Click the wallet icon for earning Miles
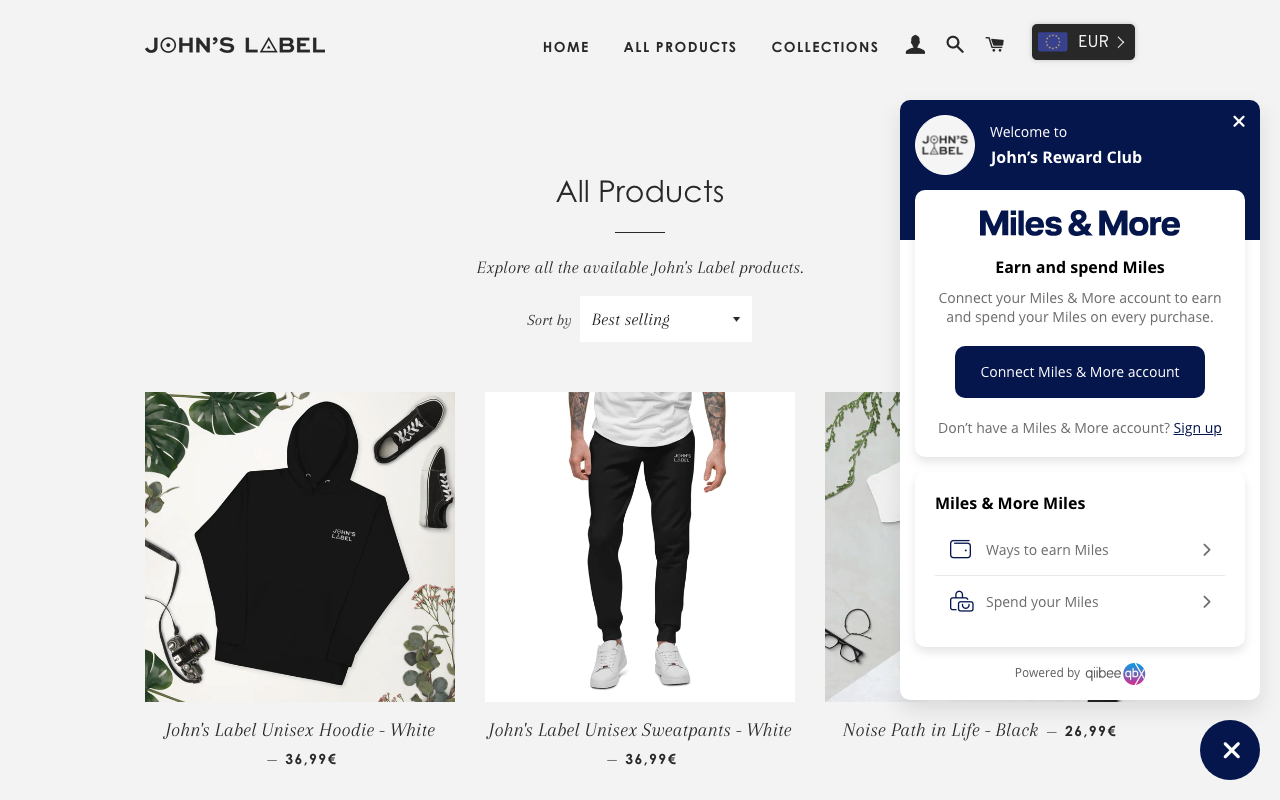1280x800 pixels. pyautogui.click(x=960, y=549)
